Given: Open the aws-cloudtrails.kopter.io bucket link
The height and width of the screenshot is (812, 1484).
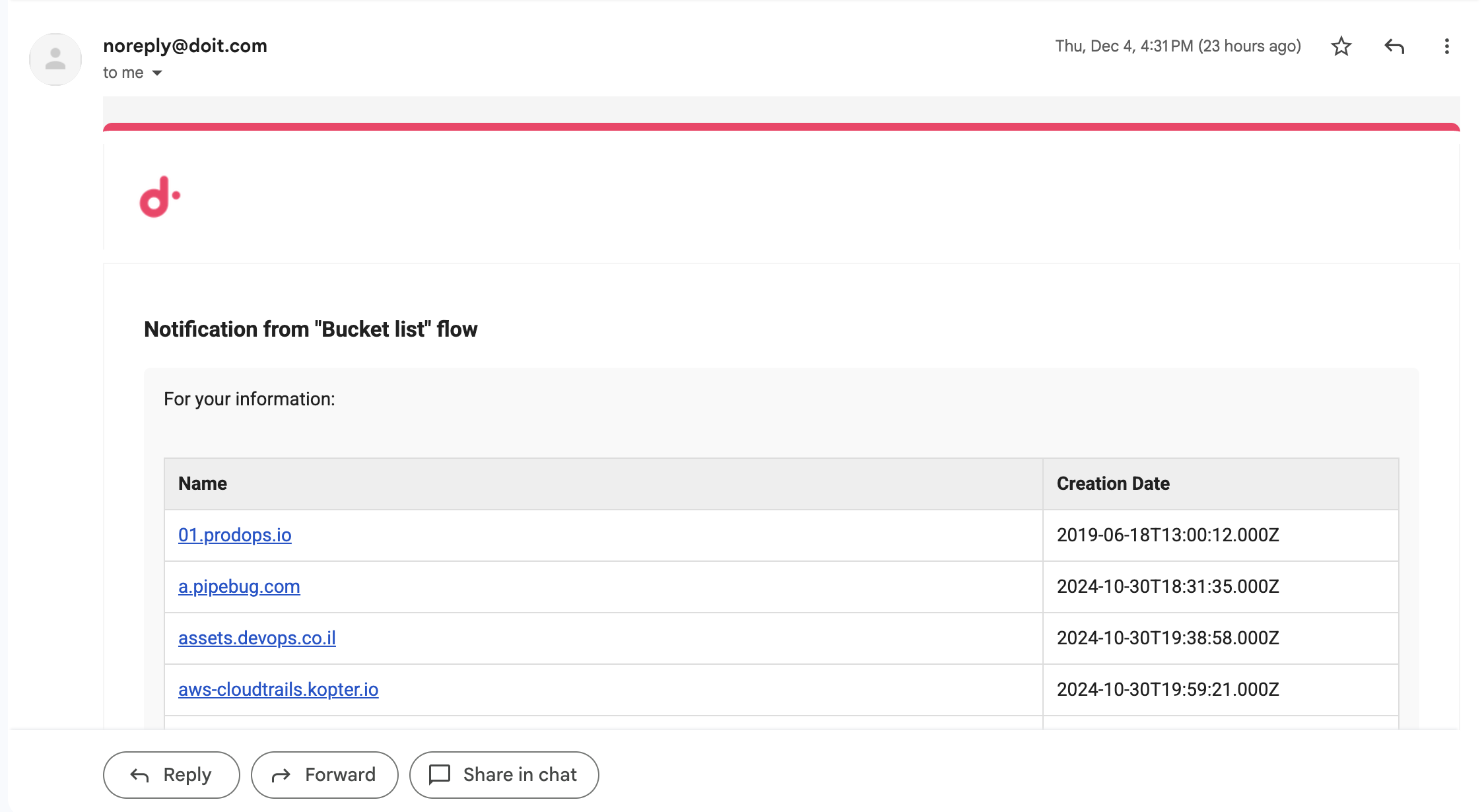Looking at the screenshot, I should coord(278,689).
